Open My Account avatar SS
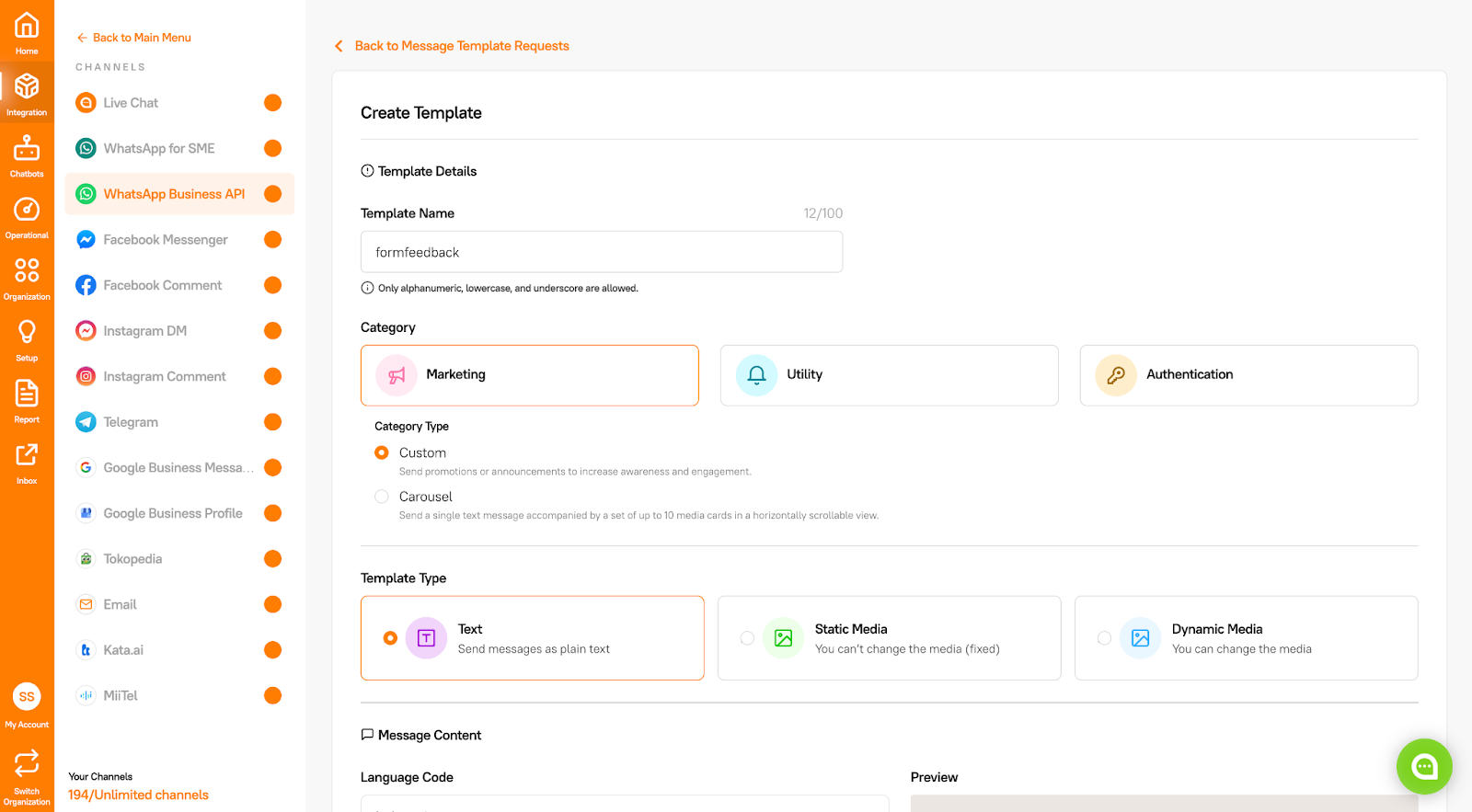The width and height of the screenshot is (1472, 812). tap(27, 696)
